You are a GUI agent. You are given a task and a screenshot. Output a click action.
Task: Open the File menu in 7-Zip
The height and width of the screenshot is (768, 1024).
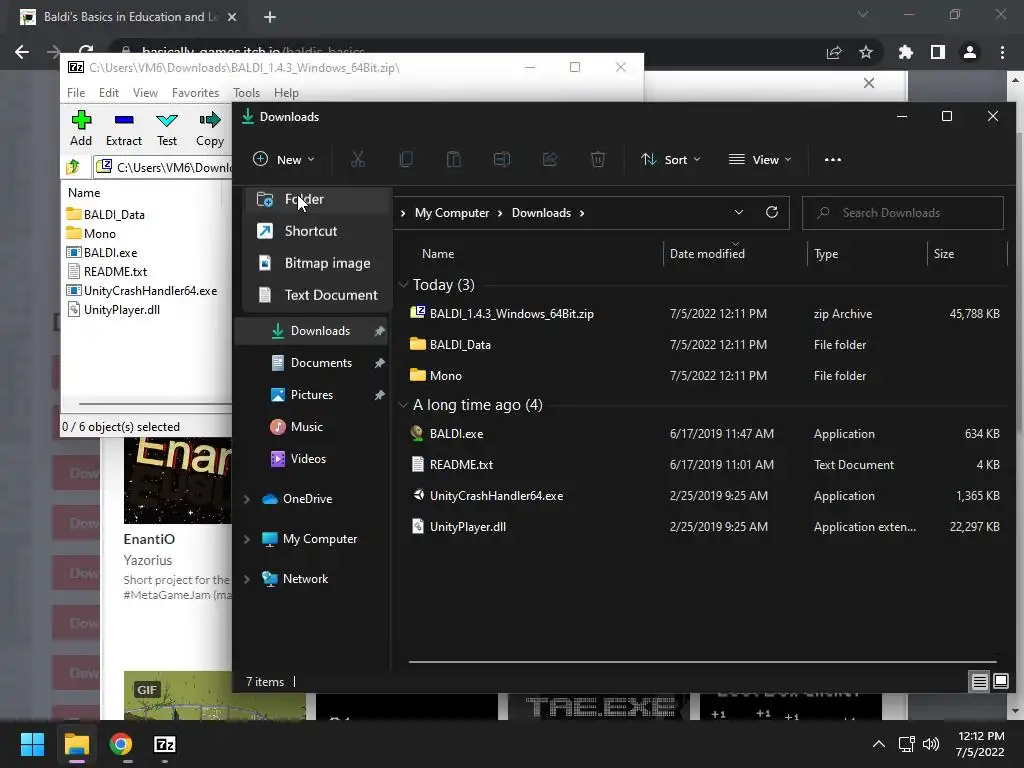click(76, 93)
